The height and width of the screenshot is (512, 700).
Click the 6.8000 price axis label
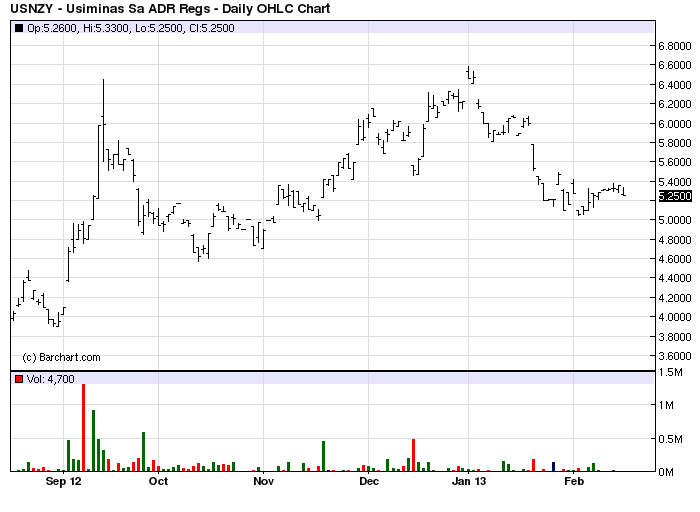point(675,46)
